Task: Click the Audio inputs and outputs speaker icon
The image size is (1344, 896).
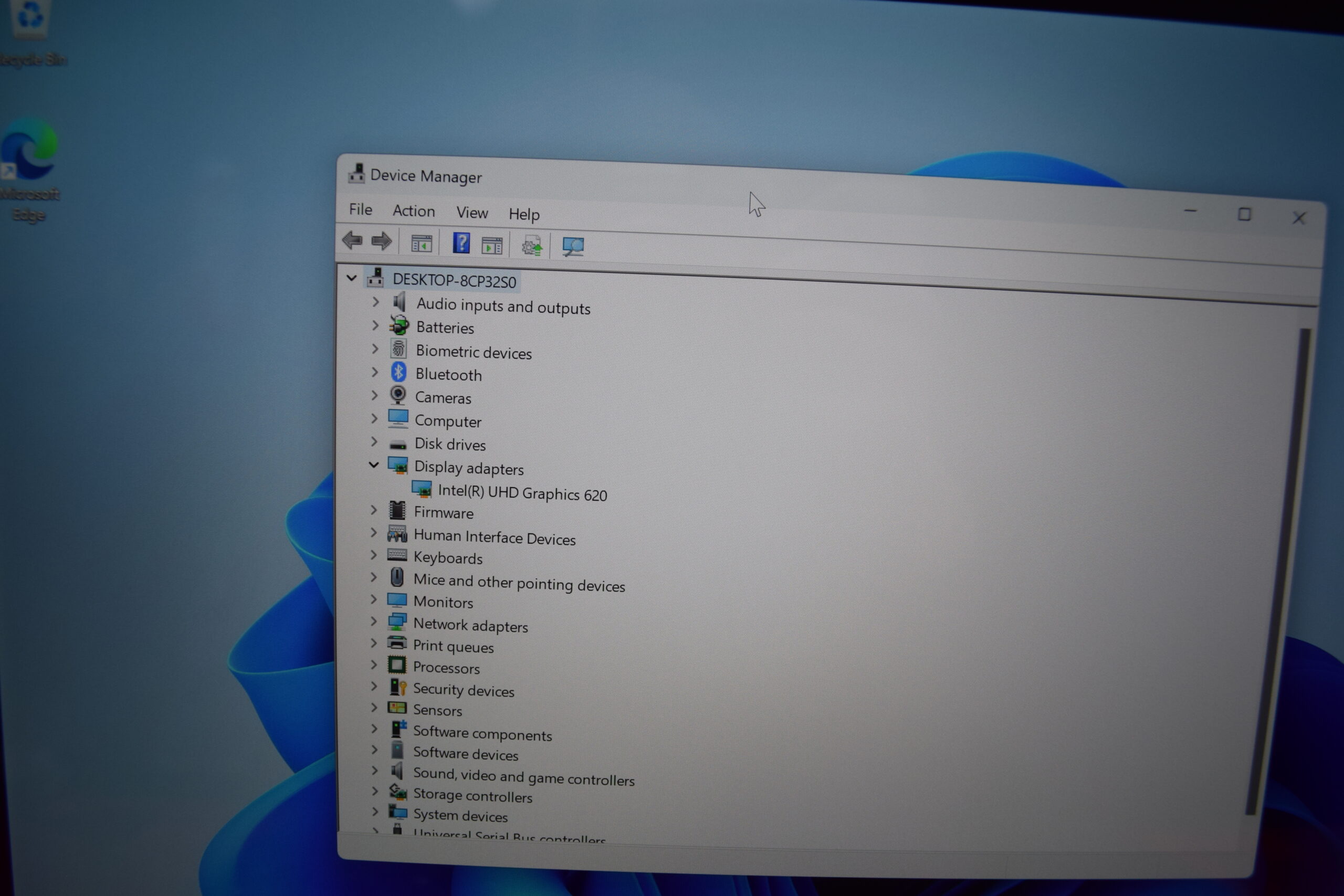Action: click(x=400, y=302)
